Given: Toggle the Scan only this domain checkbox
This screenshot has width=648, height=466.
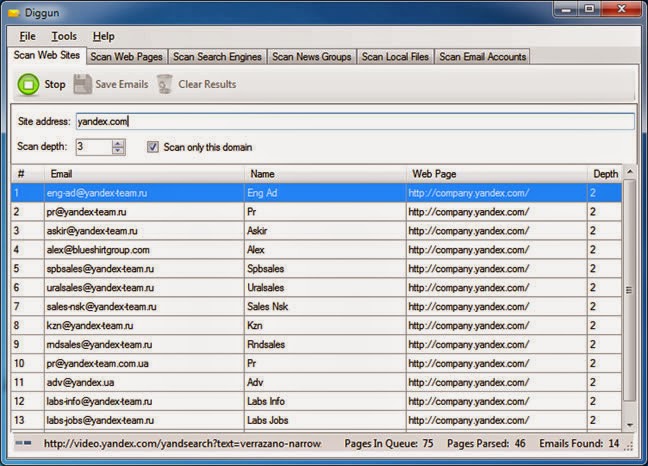Looking at the screenshot, I should [x=152, y=147].
